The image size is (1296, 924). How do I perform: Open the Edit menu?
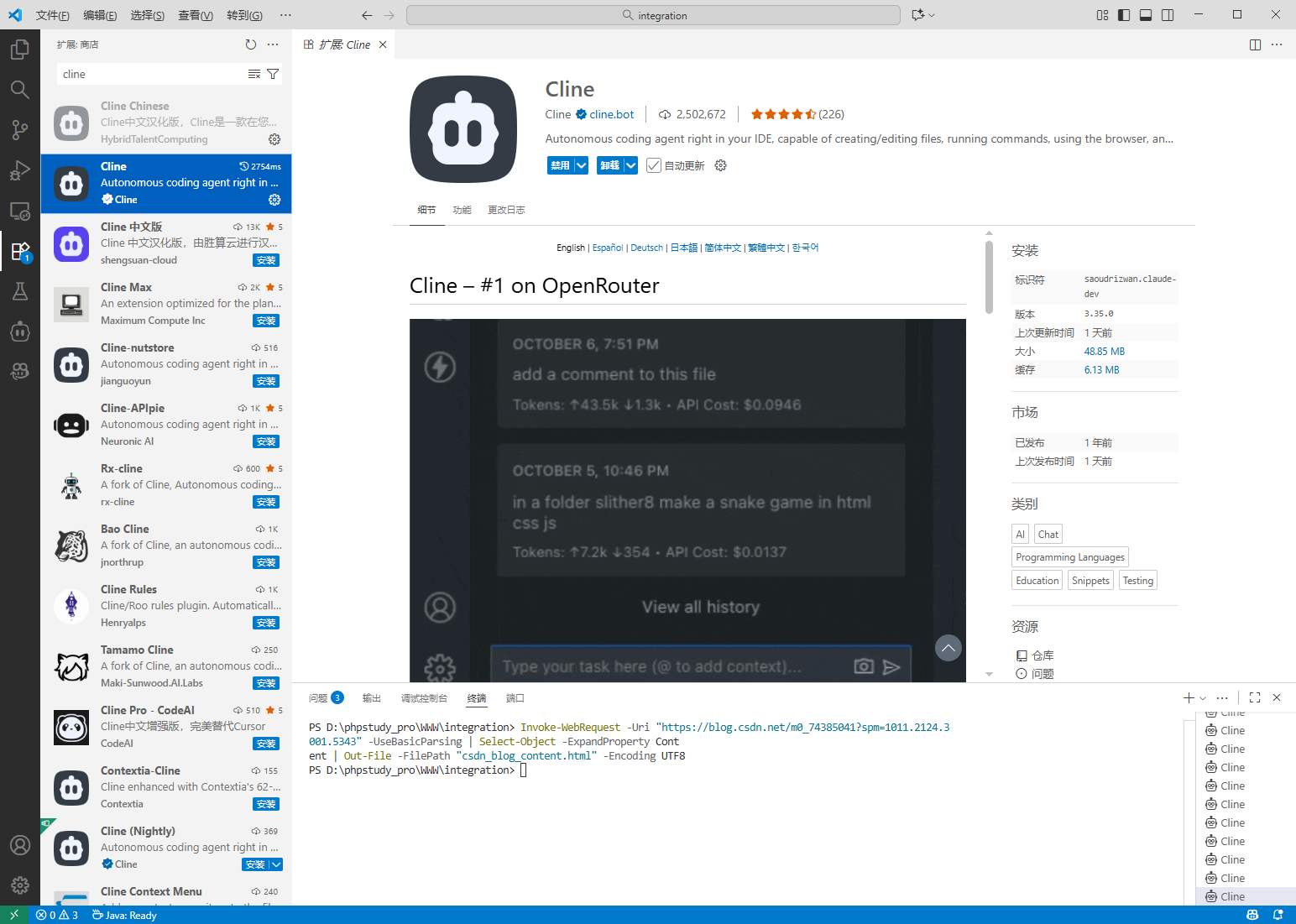100,15
